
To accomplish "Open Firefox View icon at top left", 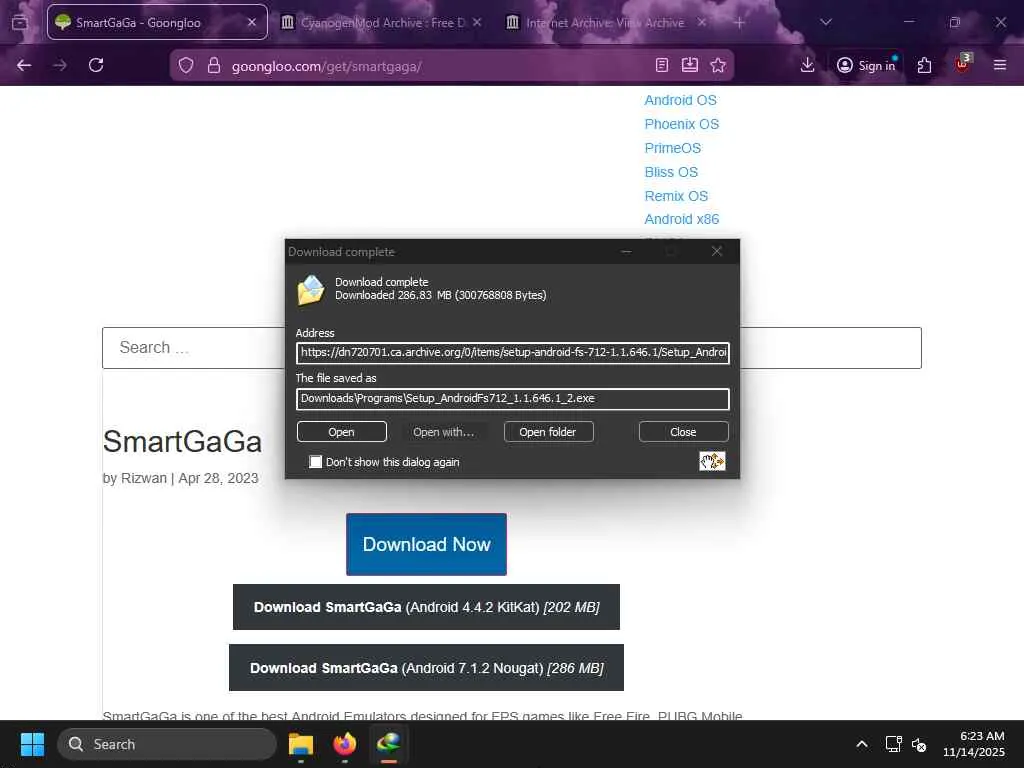I will coord(20,22).
